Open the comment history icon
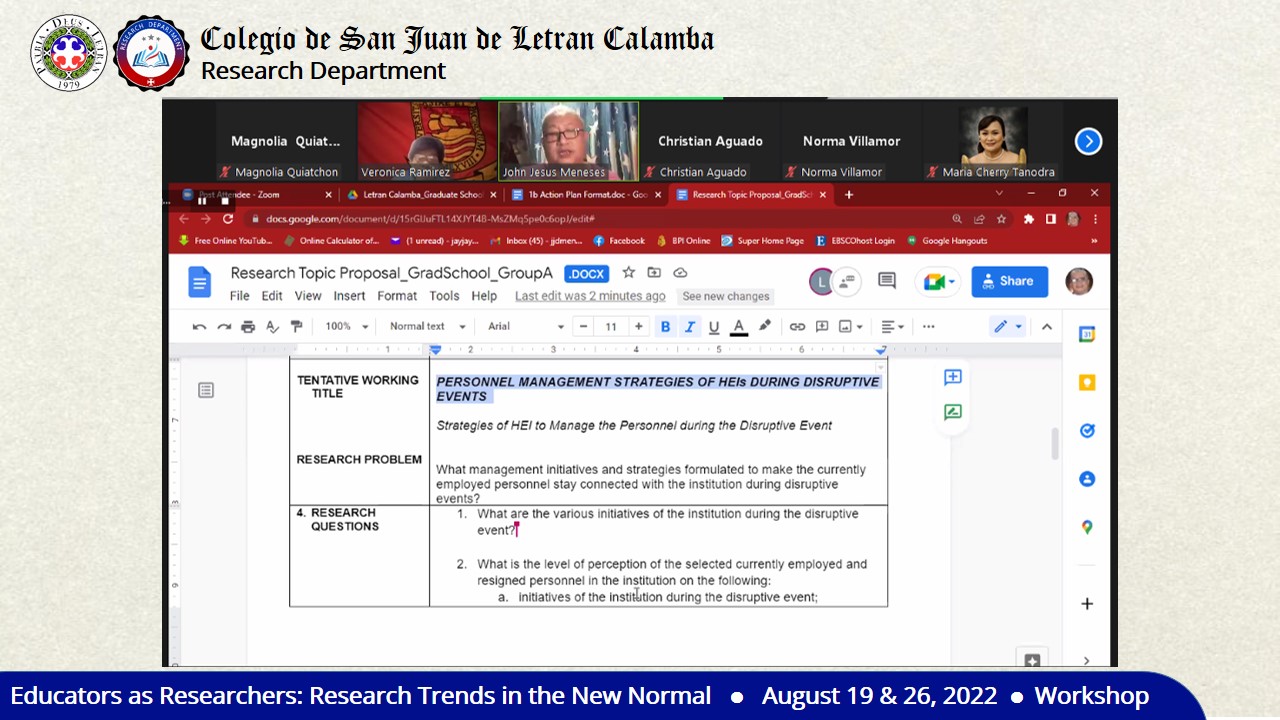 (887, 281)
